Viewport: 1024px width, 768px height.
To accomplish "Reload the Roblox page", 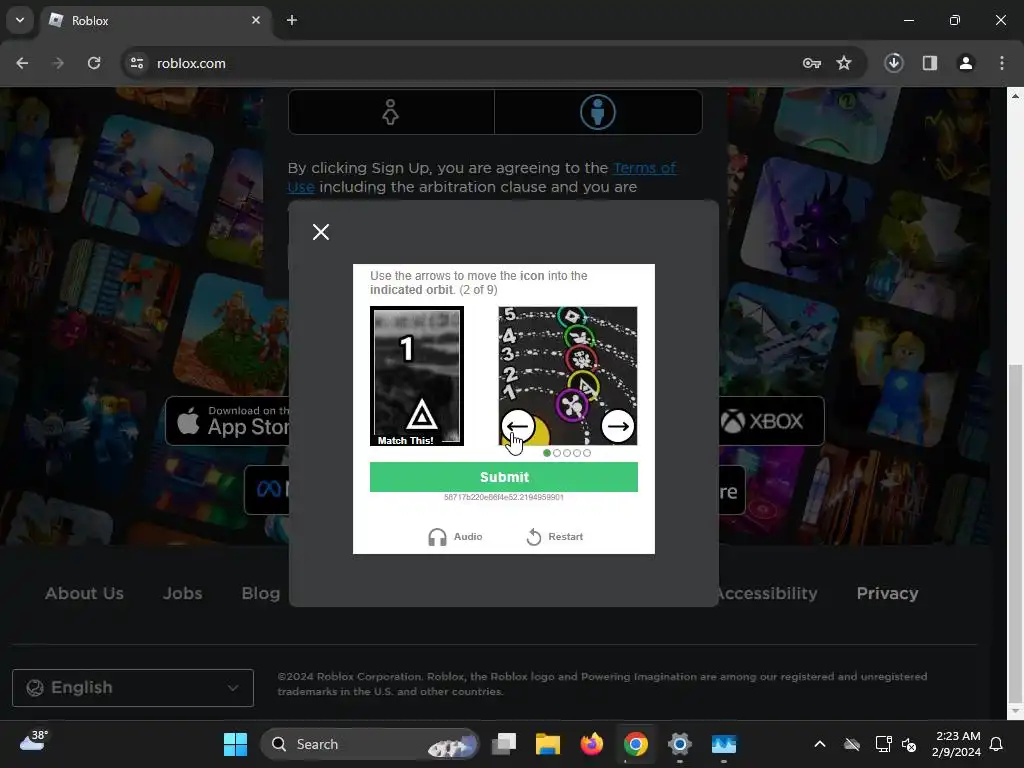I will coord(94,63).
